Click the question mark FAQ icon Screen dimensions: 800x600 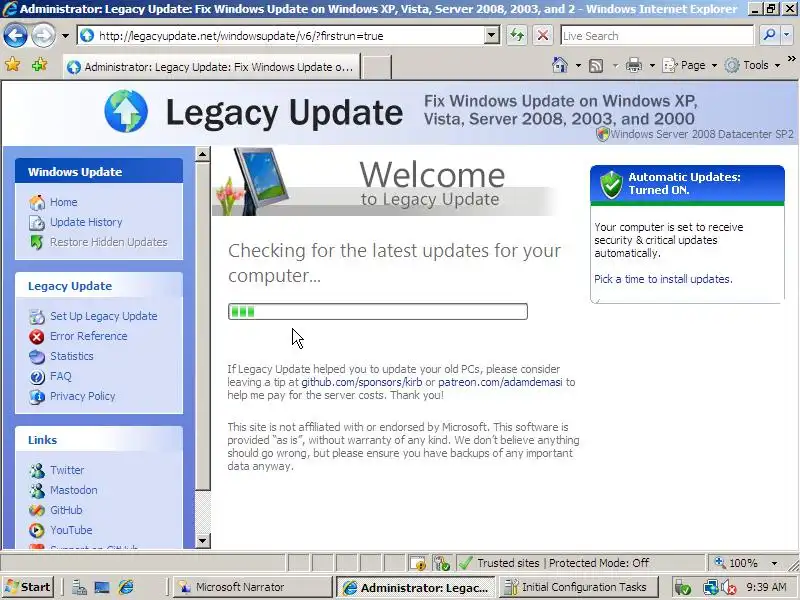[x=37, y=377]
